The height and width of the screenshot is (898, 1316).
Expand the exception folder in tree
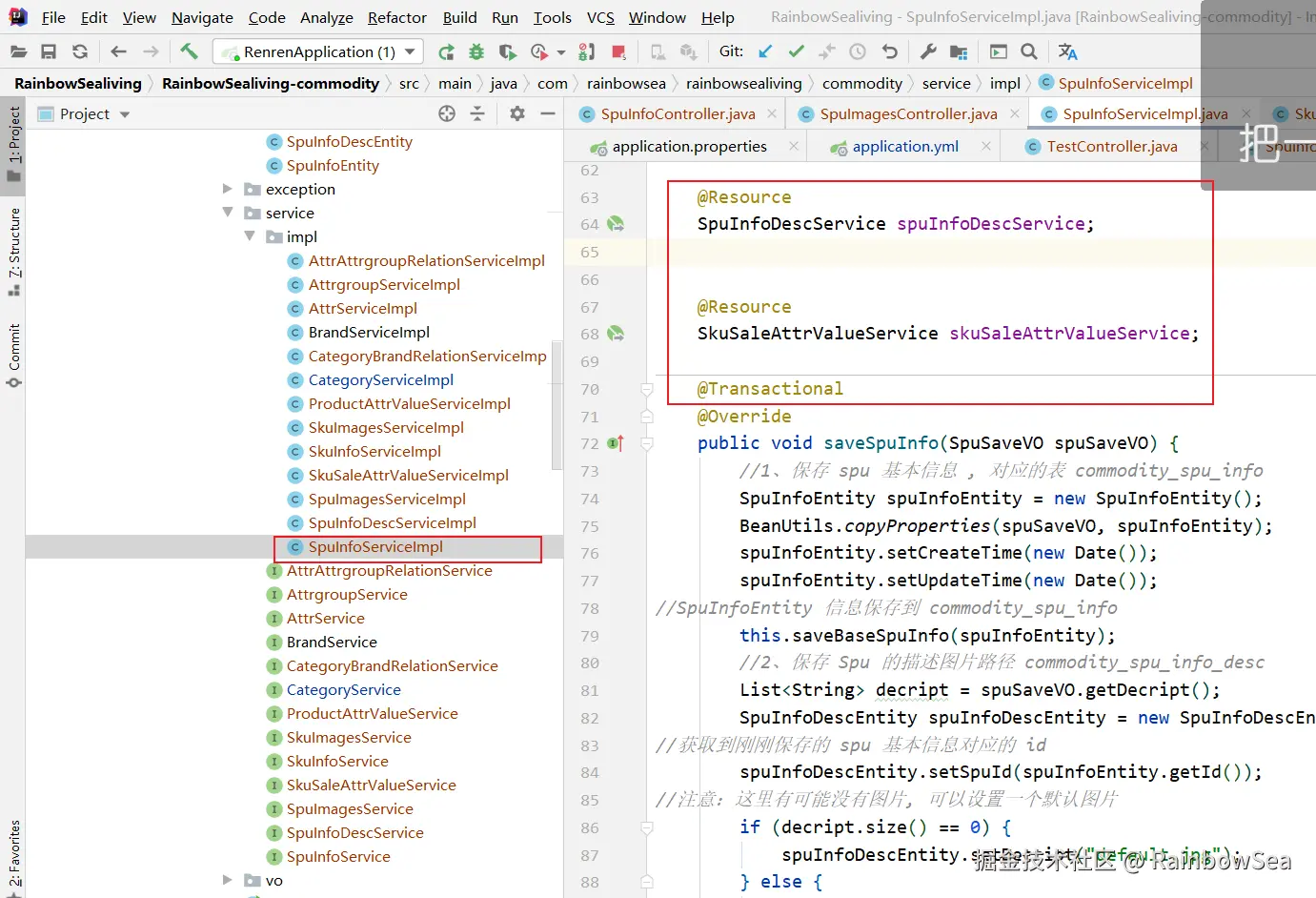(x=228, y=189)
